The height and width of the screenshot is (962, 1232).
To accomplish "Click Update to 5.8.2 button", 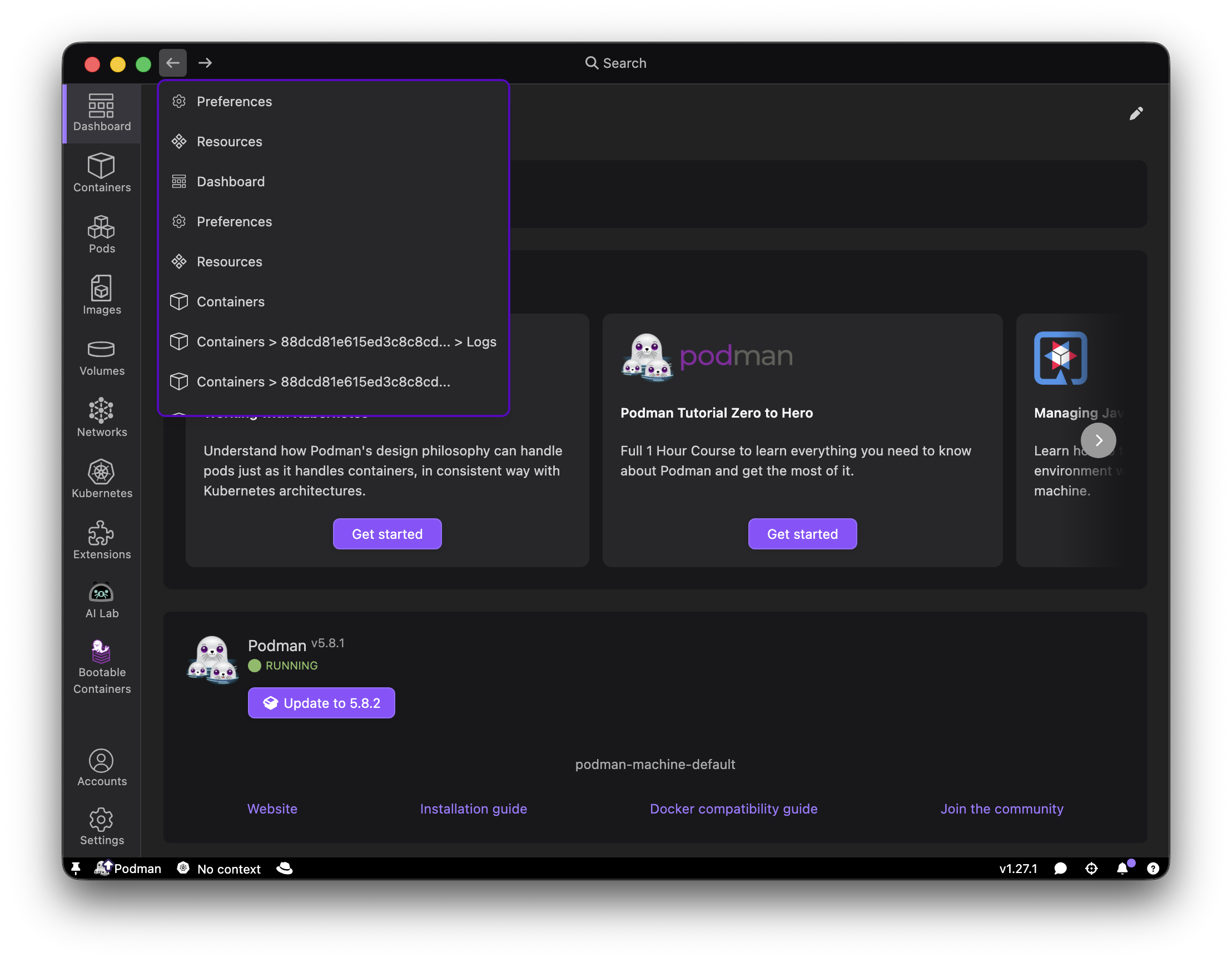I will (321, 703).
